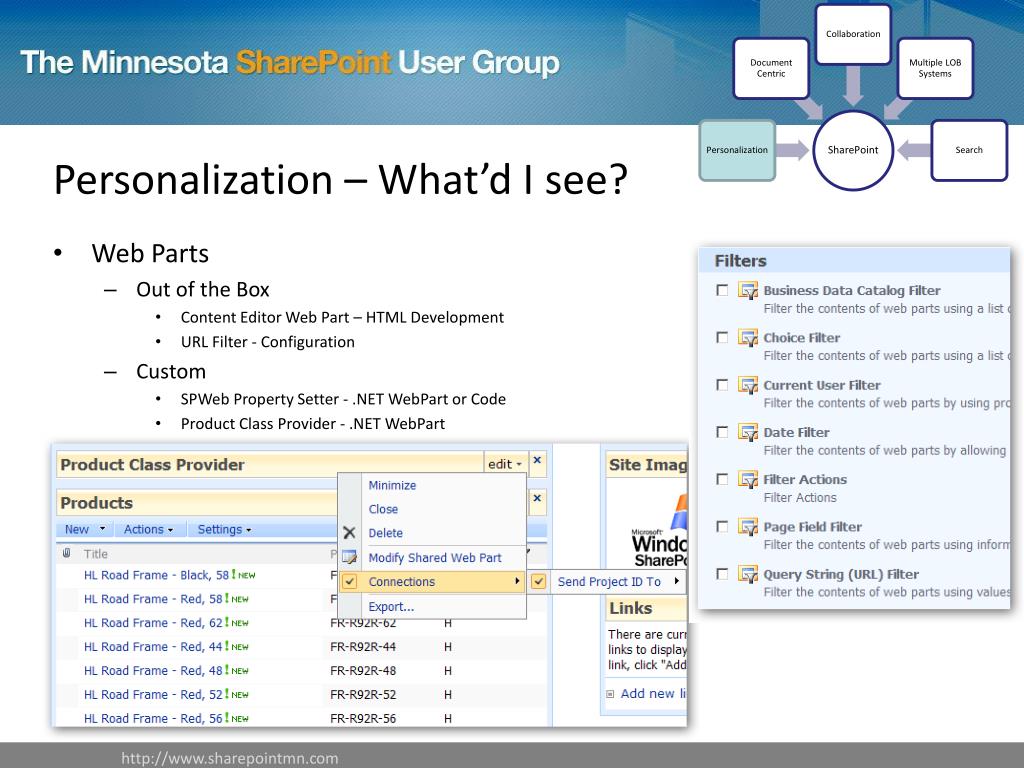Click the Personalization diagram box

737,150
